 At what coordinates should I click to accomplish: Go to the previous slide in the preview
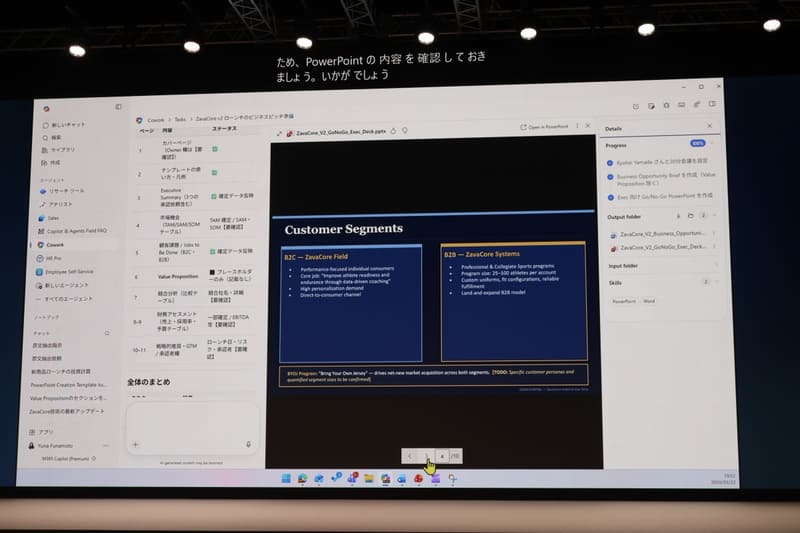point(410,456)
